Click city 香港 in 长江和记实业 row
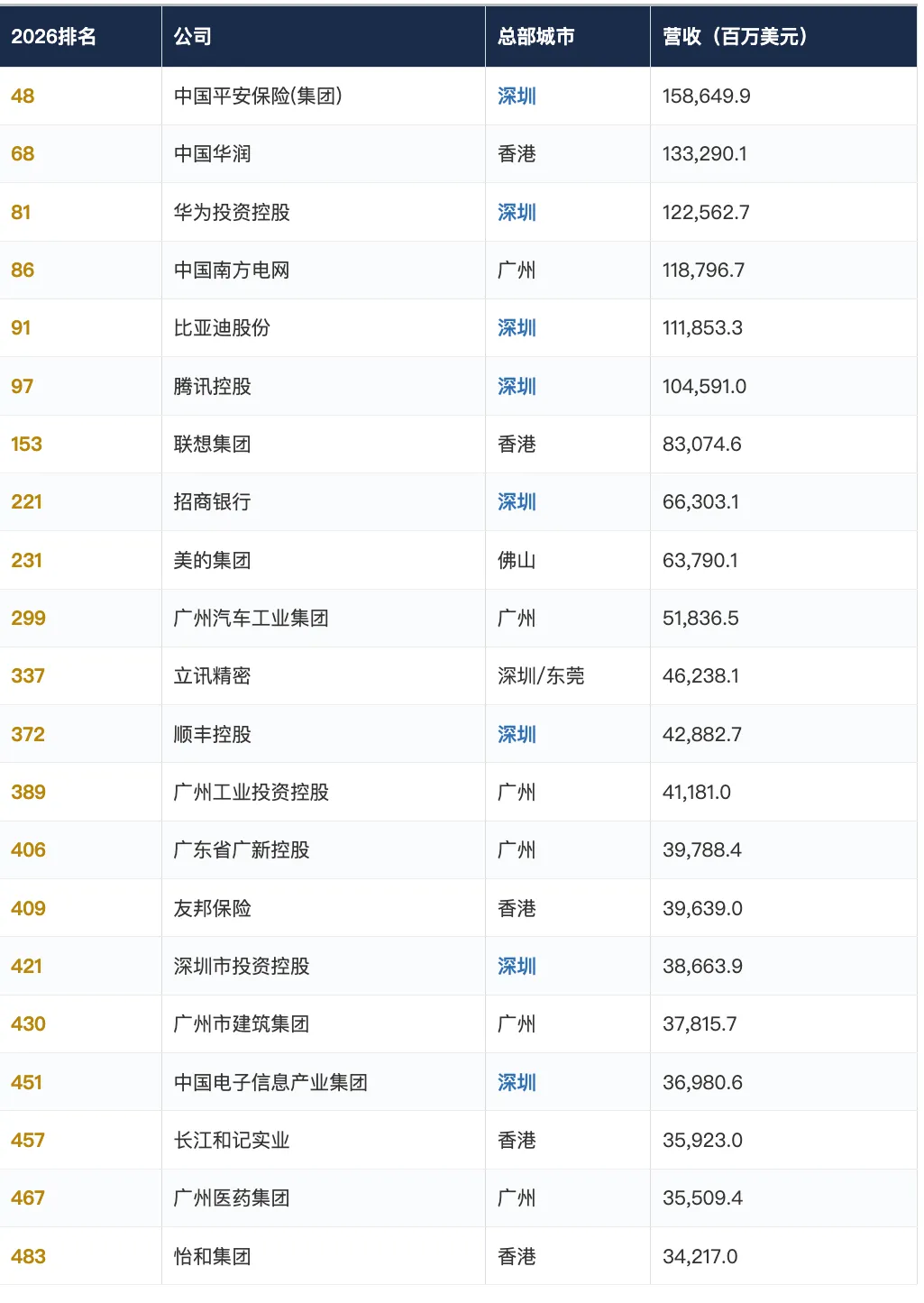 (x=517, y=1141)
